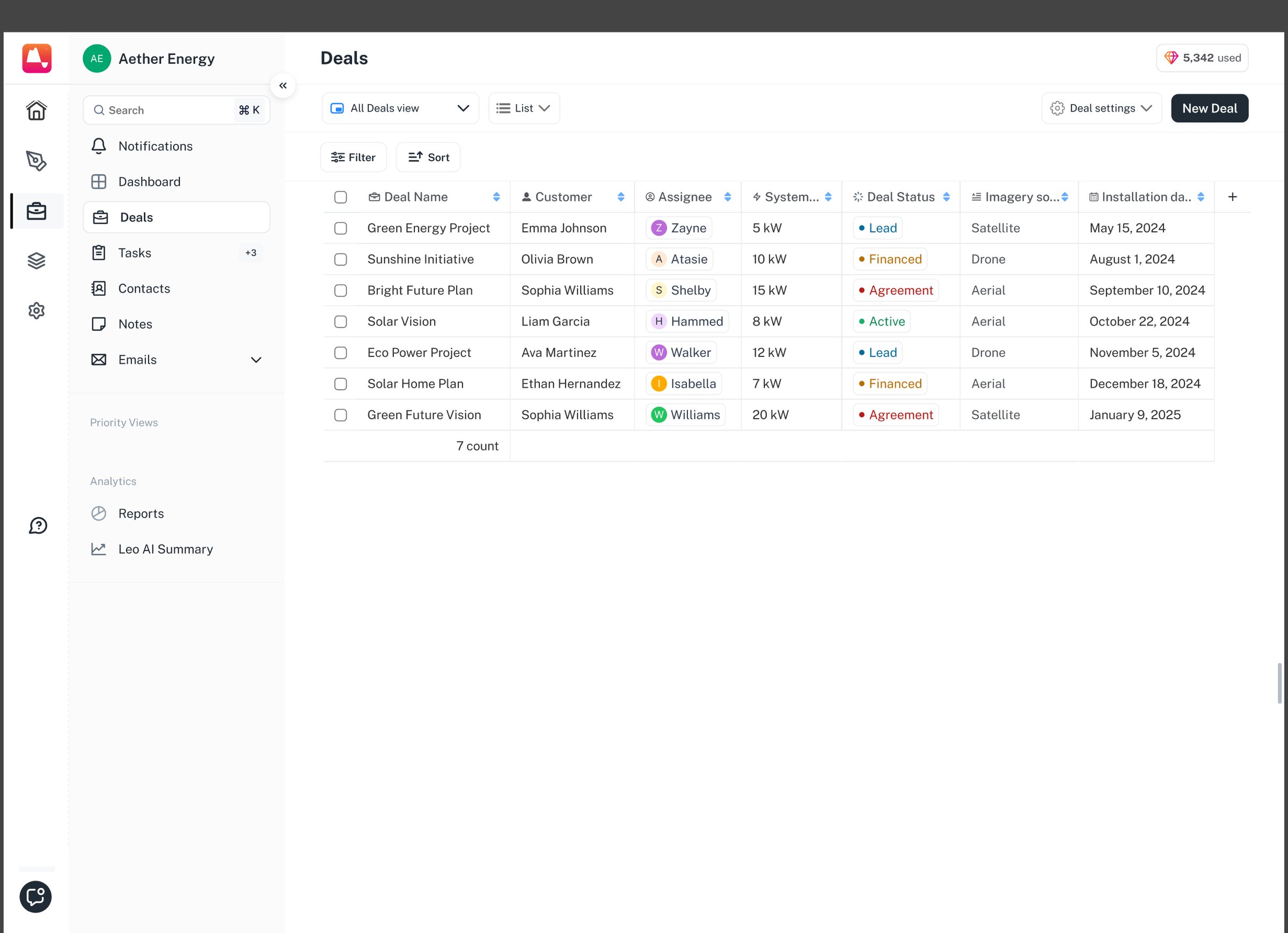Open Tasks in sidebar

[x=176, y=253]
